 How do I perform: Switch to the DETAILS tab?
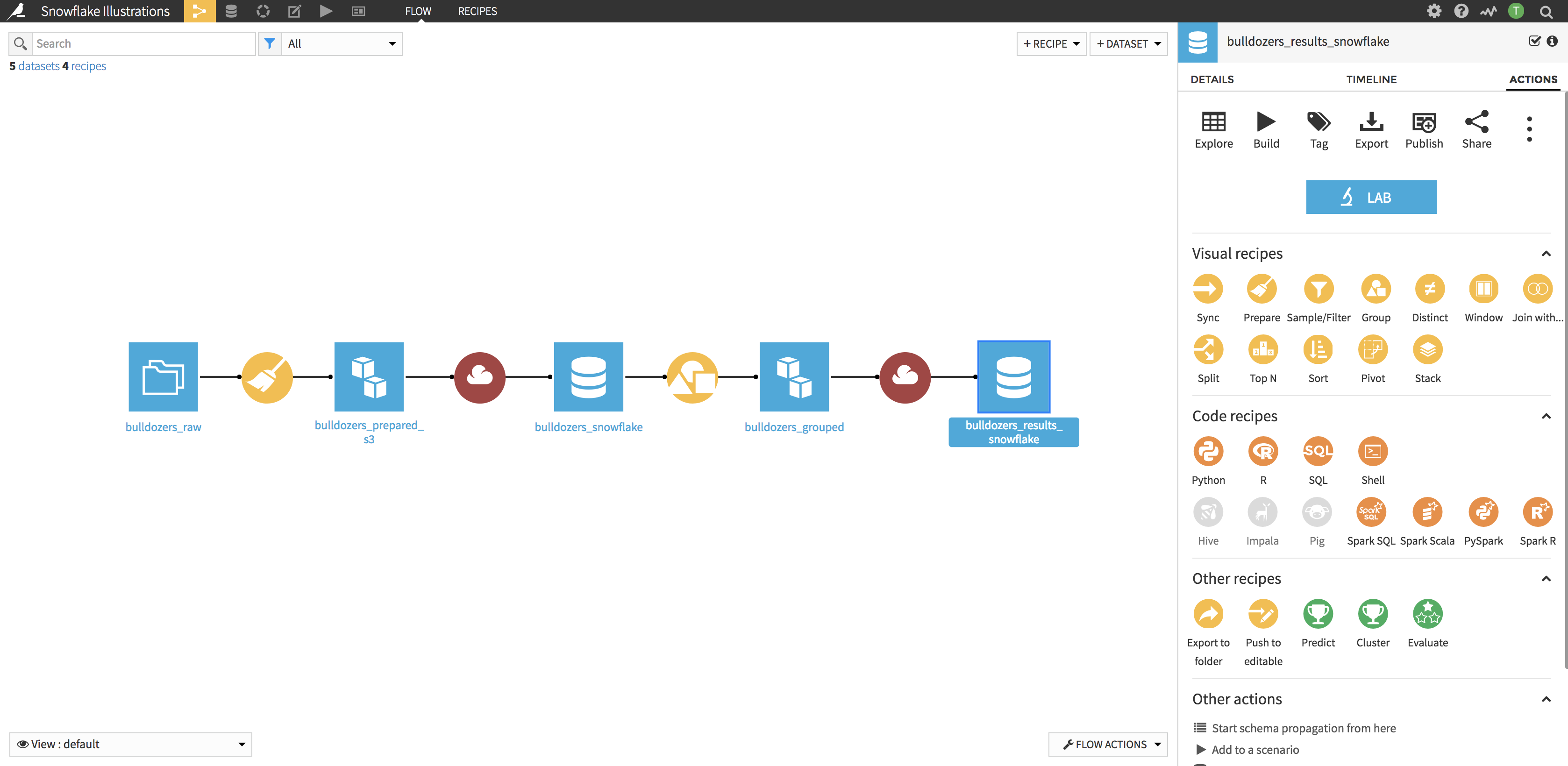tap(1212, 79)
